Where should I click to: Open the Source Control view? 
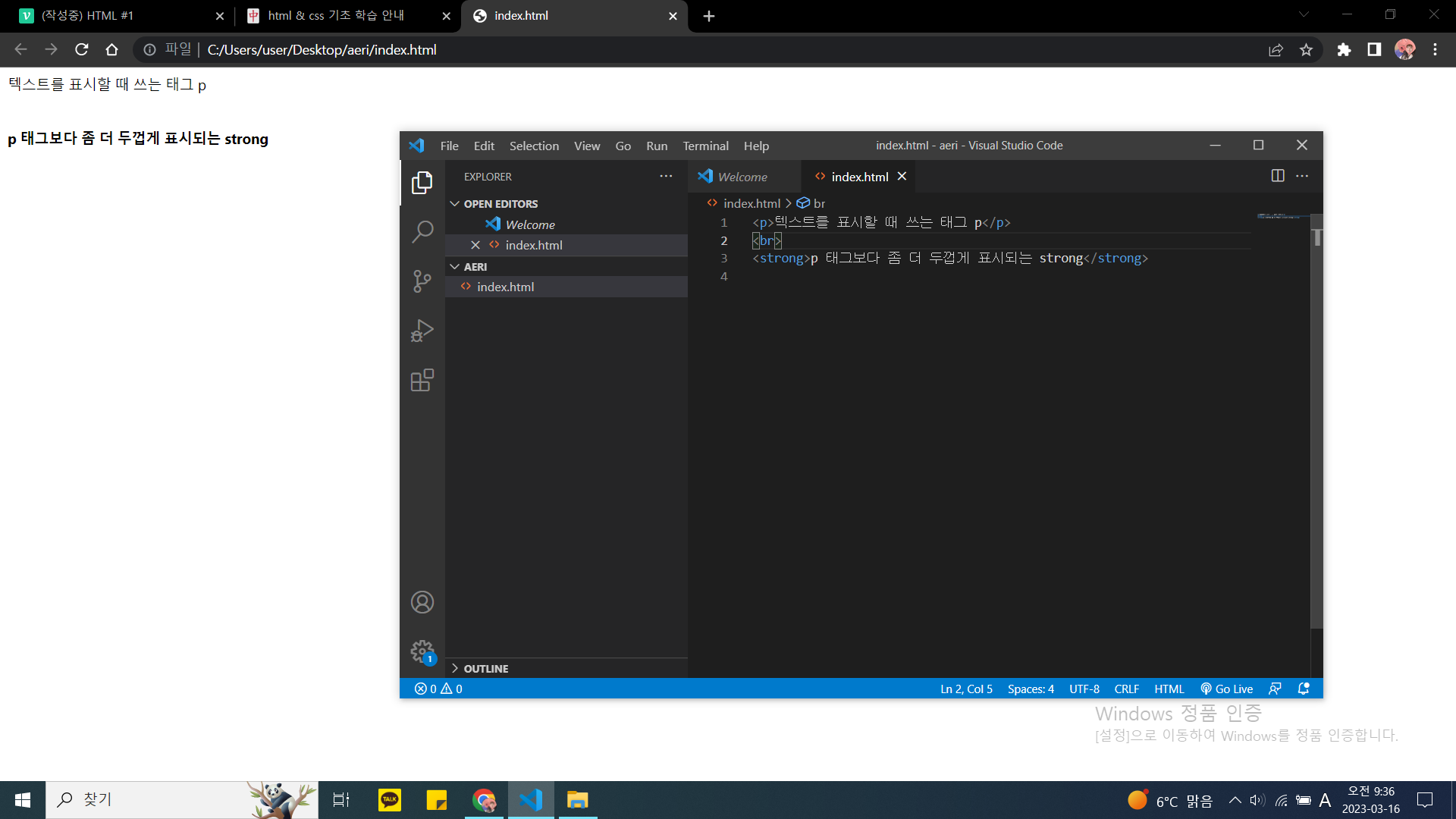click(x=422, y=281)
